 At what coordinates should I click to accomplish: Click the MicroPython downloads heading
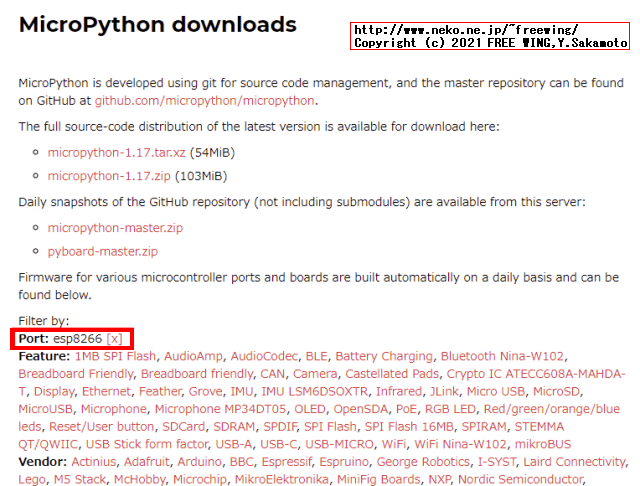pos(158,24)
